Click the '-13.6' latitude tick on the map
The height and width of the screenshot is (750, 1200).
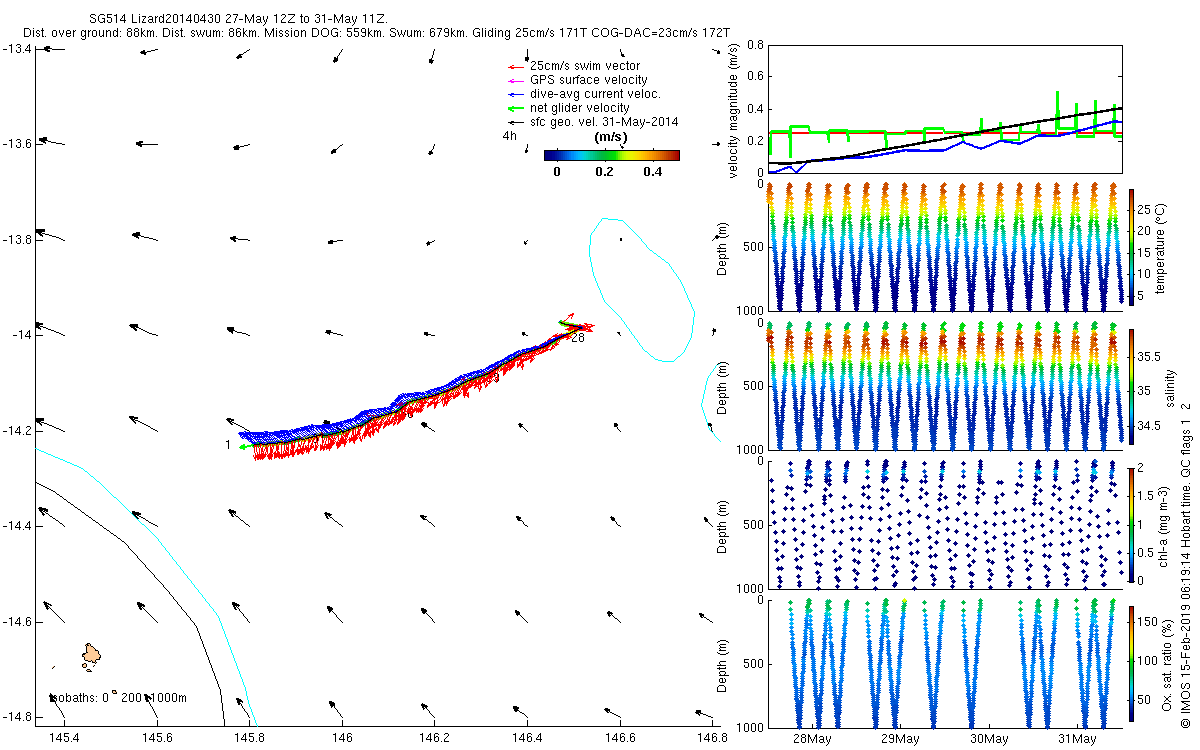[19, 143]
